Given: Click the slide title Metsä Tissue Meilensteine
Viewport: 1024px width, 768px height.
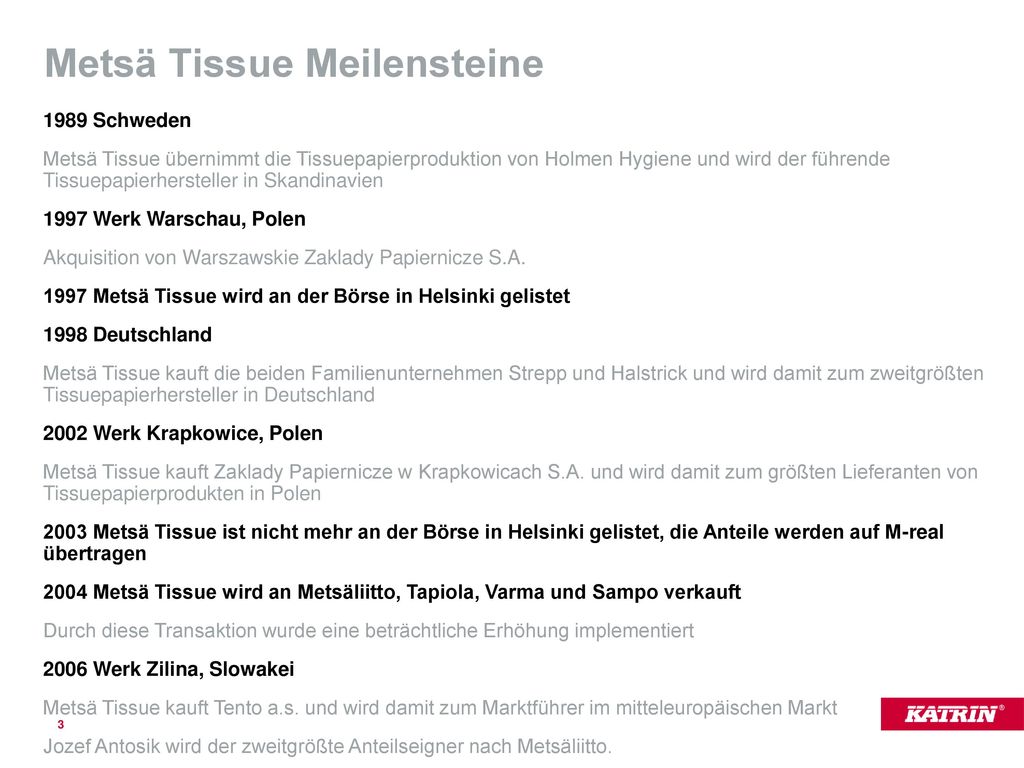Looking at the screenshot, I should click(x=294, y=64).
